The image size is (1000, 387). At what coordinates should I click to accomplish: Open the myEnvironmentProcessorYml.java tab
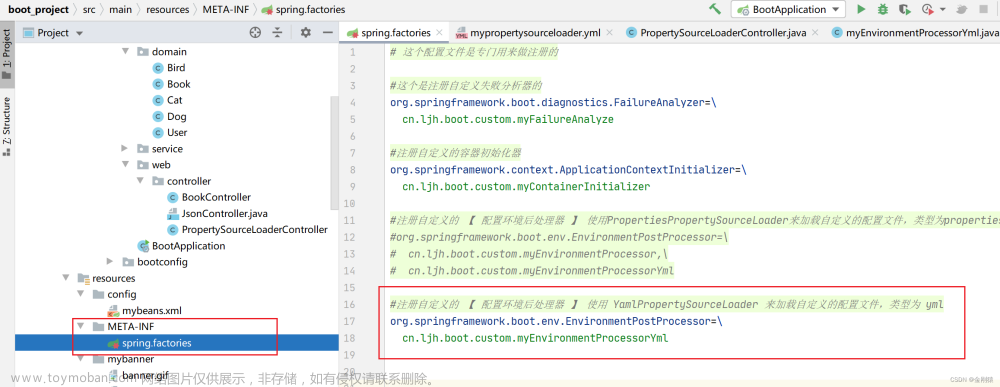pyautogui.click(x=916, y=33)
